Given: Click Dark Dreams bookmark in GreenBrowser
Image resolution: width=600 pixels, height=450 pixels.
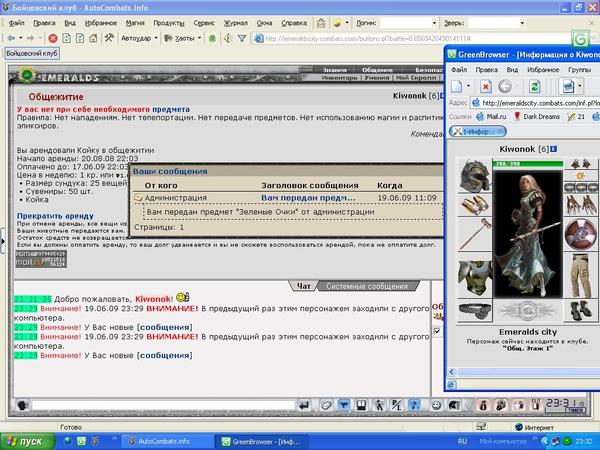Looking at the screenshot, I should 537,117.
